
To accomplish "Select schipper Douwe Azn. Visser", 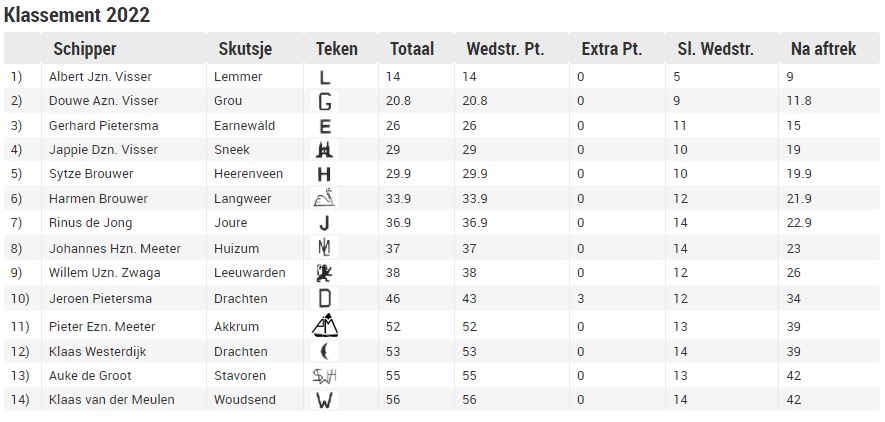I will [x=104, y=101].
